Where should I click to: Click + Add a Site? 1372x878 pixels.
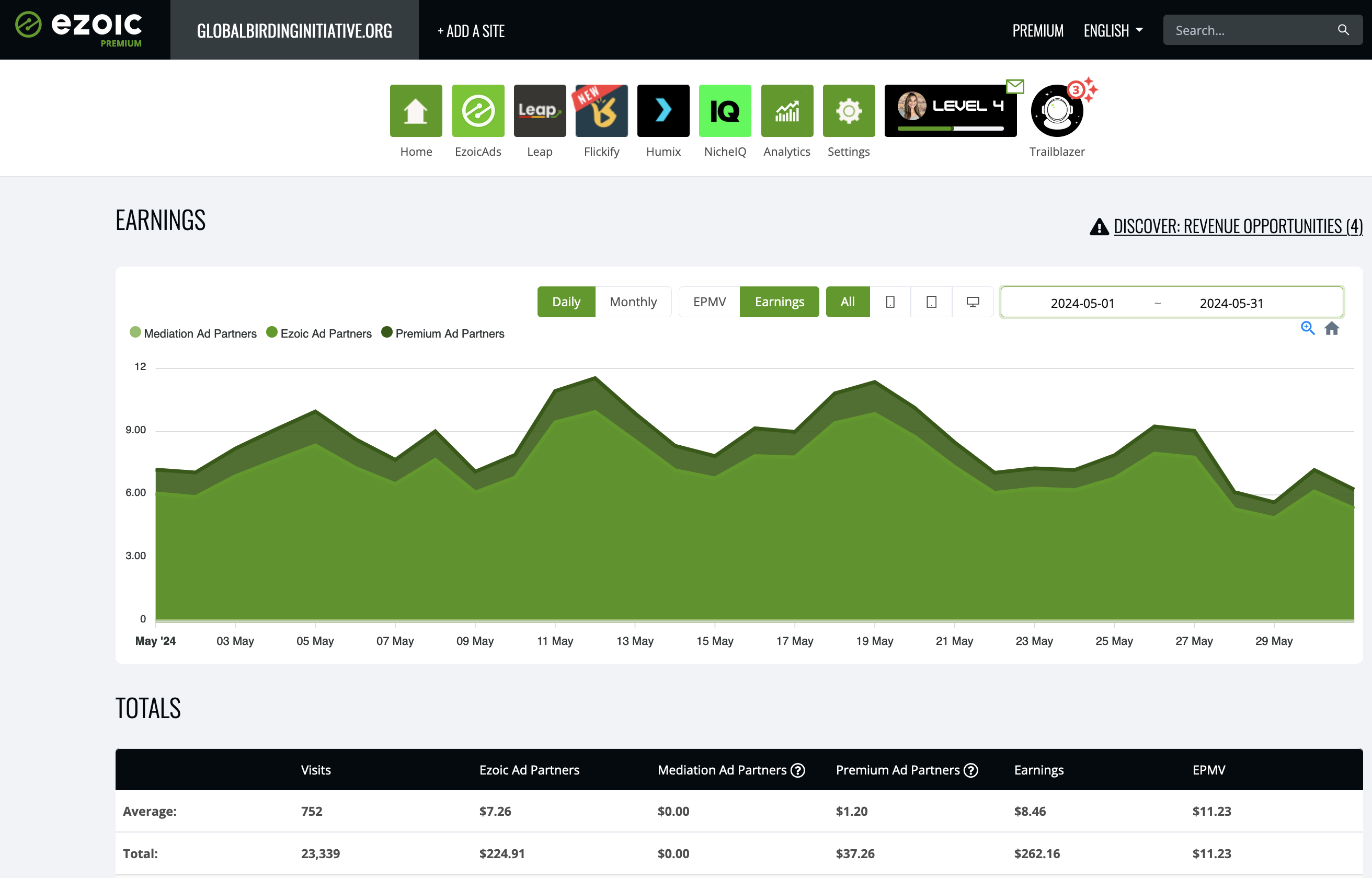471,31
